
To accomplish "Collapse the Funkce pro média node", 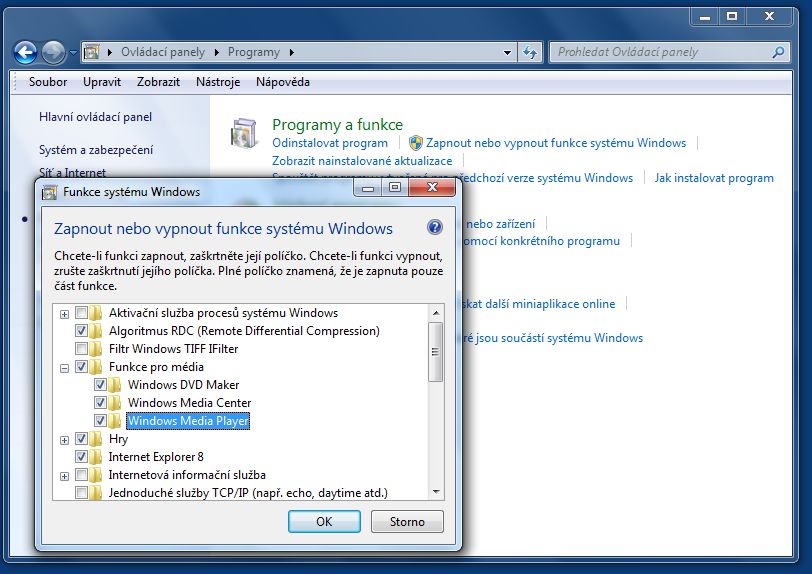I will tap(64, 368).
